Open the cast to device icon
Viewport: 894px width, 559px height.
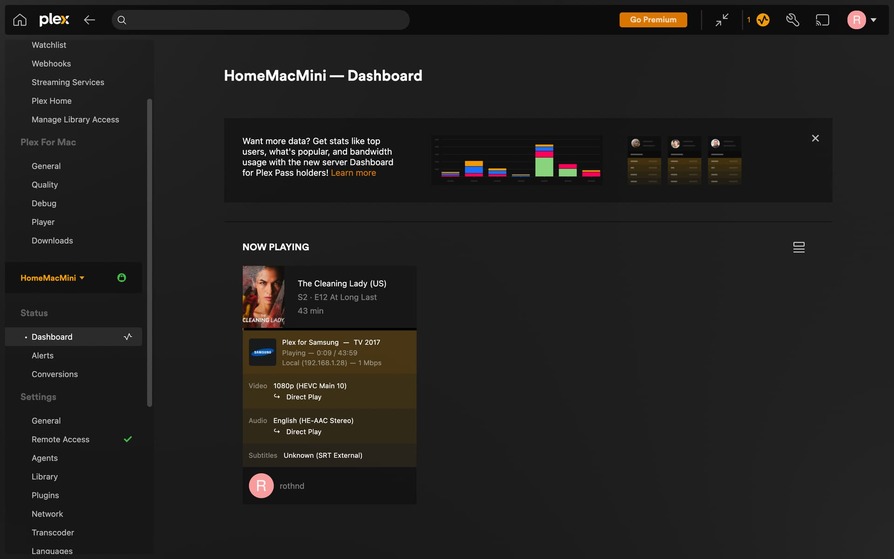(x=822, y=20)
